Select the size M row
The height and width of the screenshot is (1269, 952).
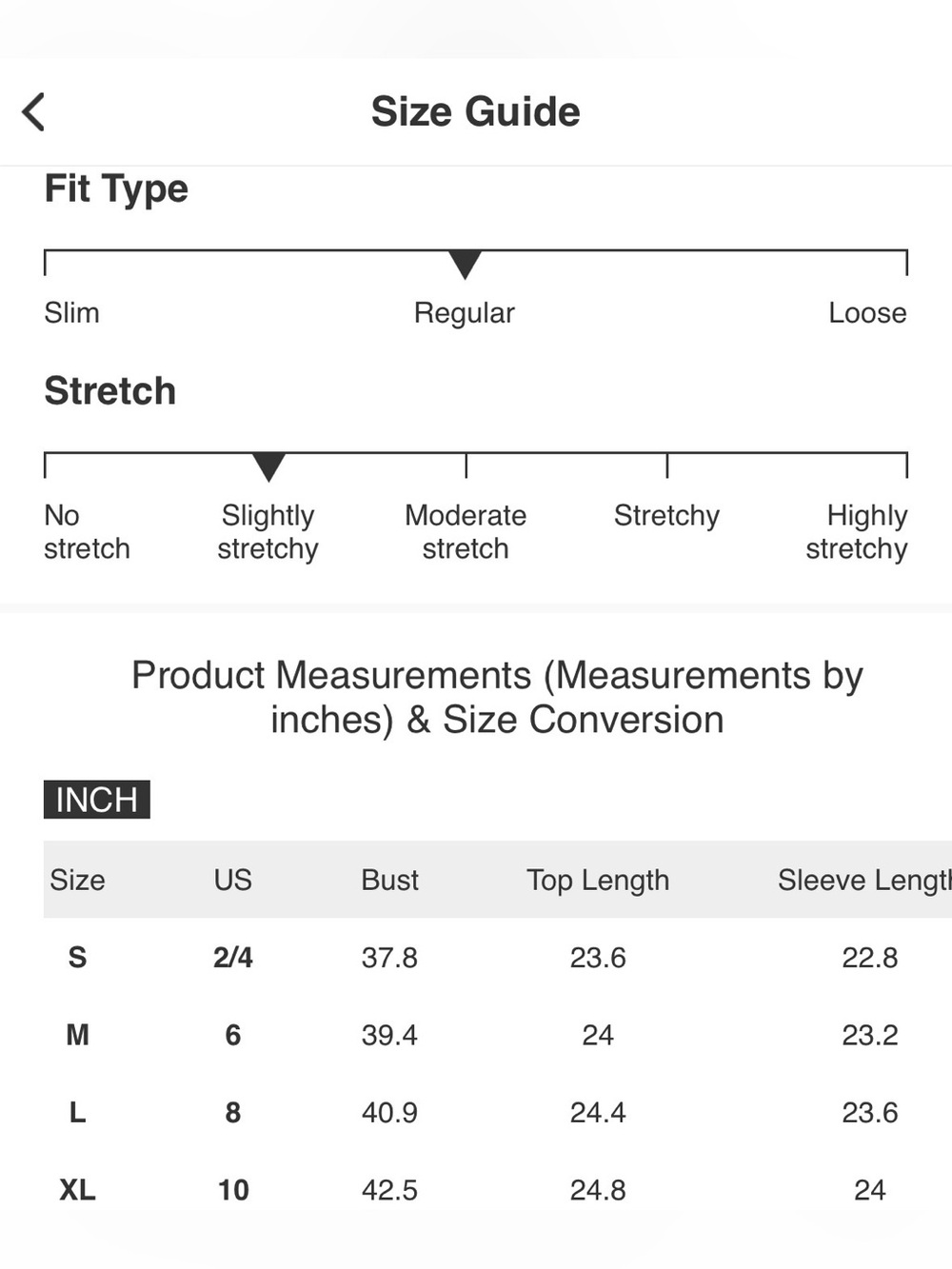(498, 1035)
